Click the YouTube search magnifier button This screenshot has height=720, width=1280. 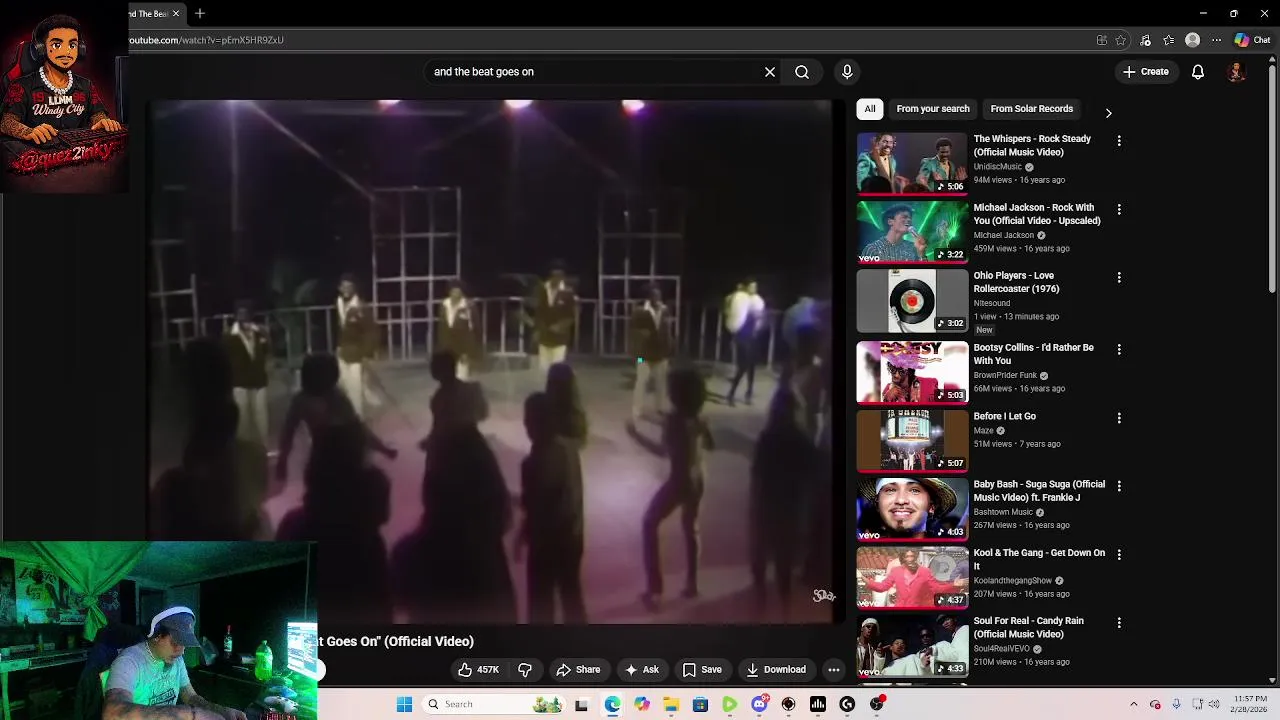tap(802, 72)
